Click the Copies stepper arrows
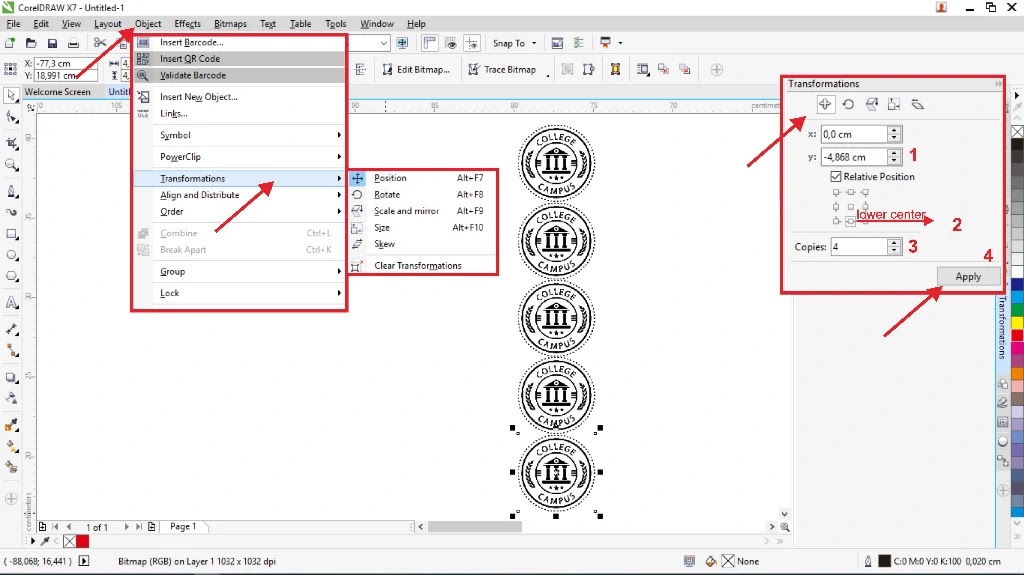 (895, 246)
